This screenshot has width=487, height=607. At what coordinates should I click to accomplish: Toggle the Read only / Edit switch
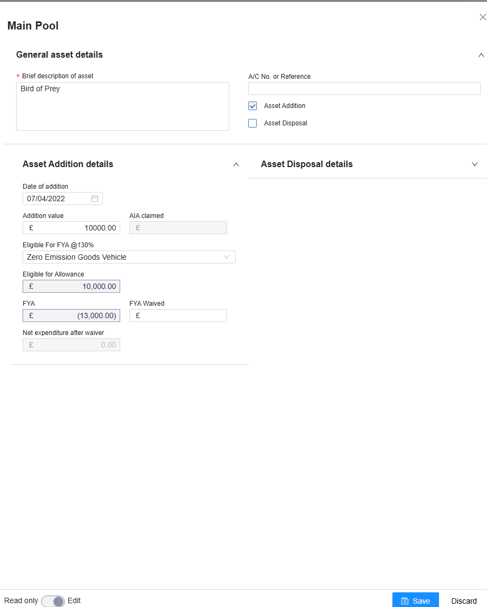click(x=53, y=601)
